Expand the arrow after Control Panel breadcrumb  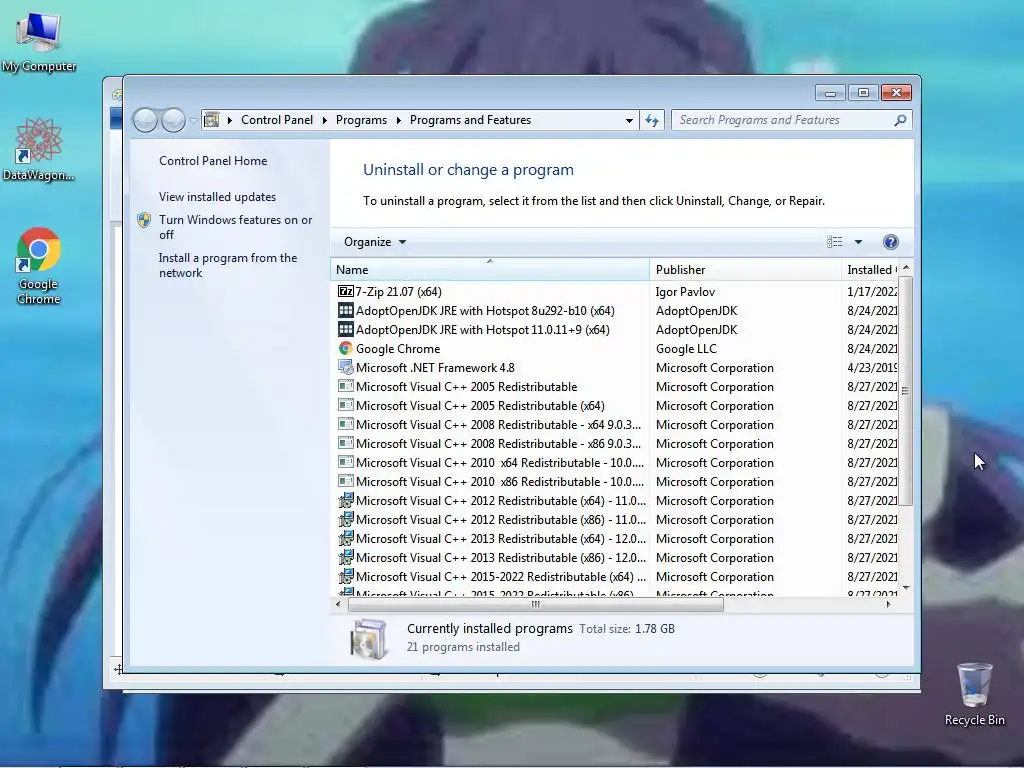(x=325, y=120)
